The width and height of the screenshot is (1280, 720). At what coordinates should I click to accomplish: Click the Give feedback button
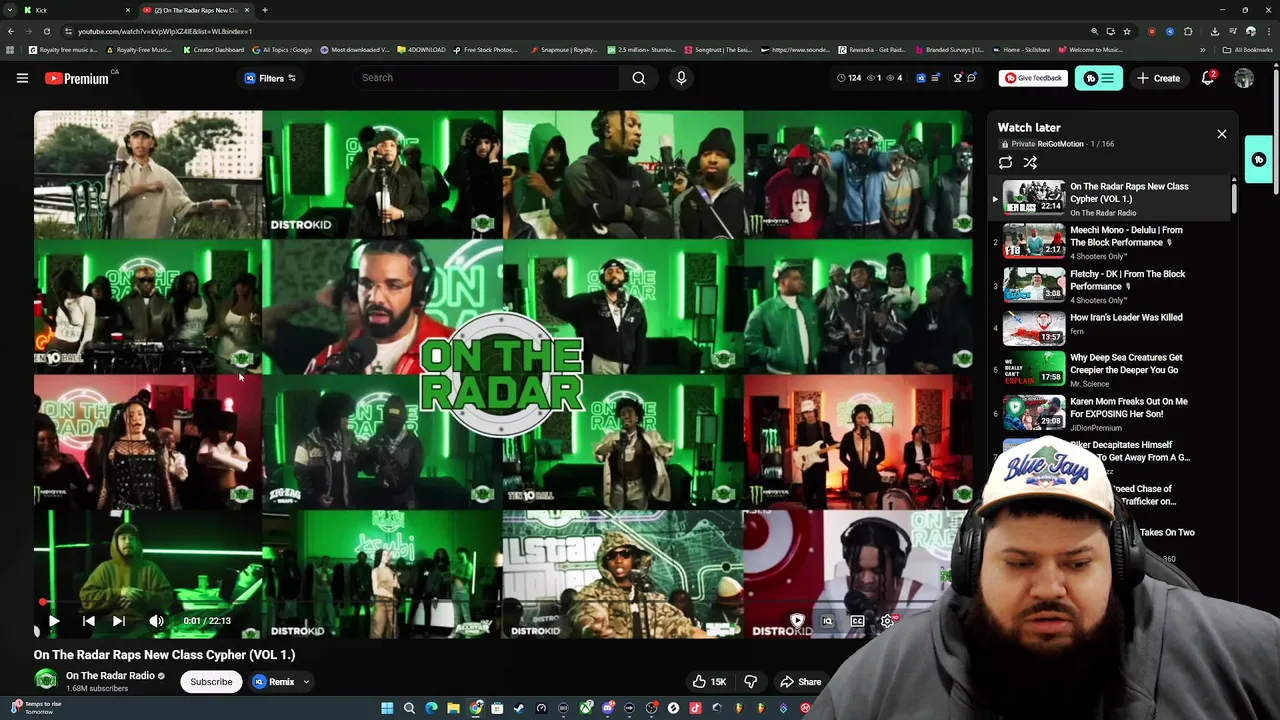(1033, 78)
